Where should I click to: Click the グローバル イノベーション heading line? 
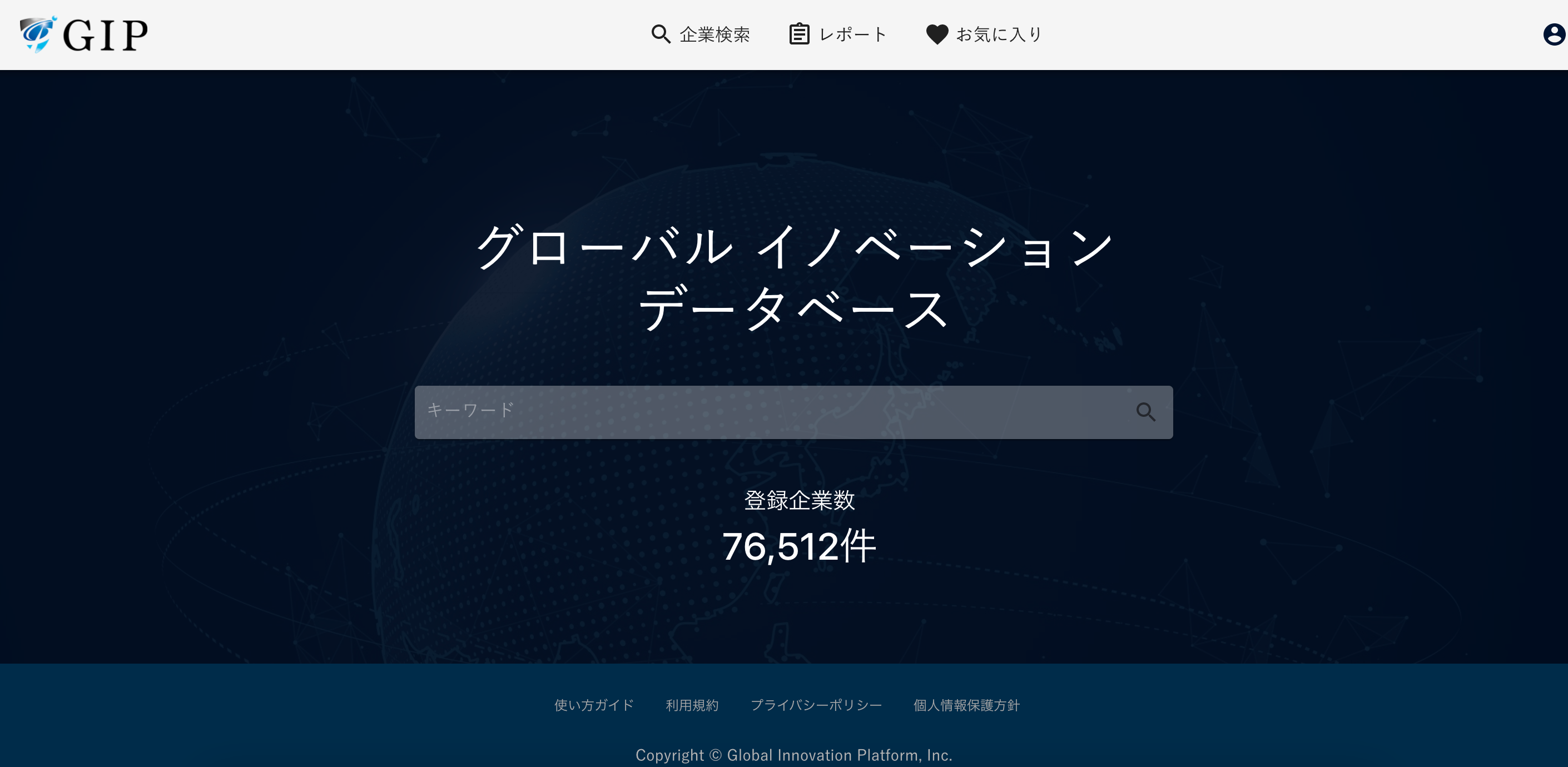point(794,246)
